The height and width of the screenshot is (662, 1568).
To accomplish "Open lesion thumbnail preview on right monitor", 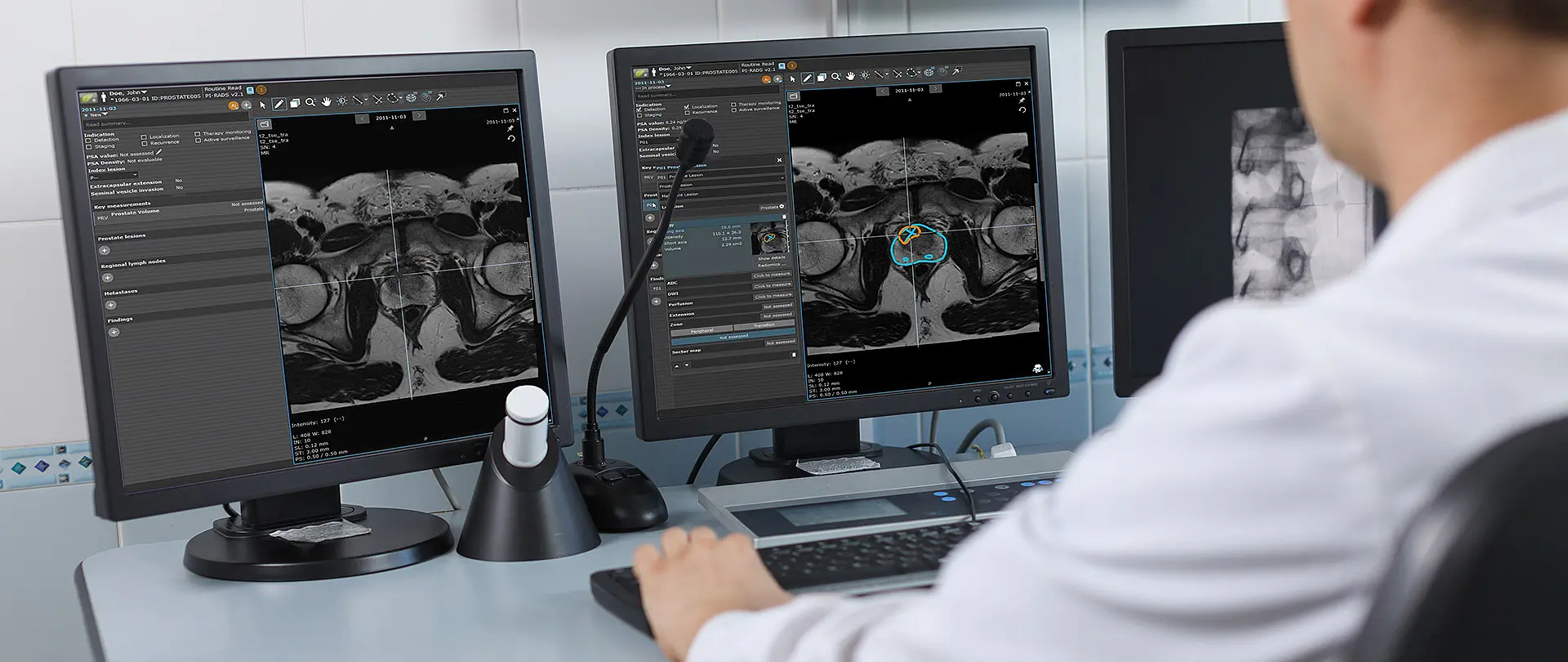I will point(769,239).
